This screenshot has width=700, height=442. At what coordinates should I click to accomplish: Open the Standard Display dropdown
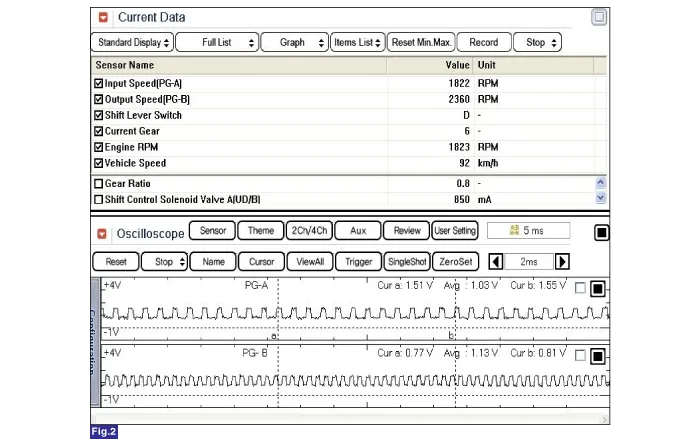click(x=131, y=42)
